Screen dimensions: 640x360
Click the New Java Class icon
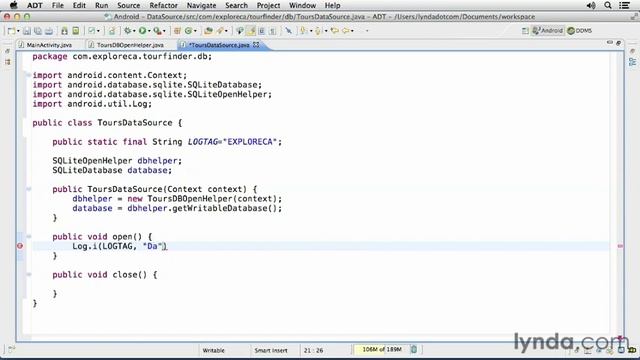pyautogui.click(x=189, y=31)
